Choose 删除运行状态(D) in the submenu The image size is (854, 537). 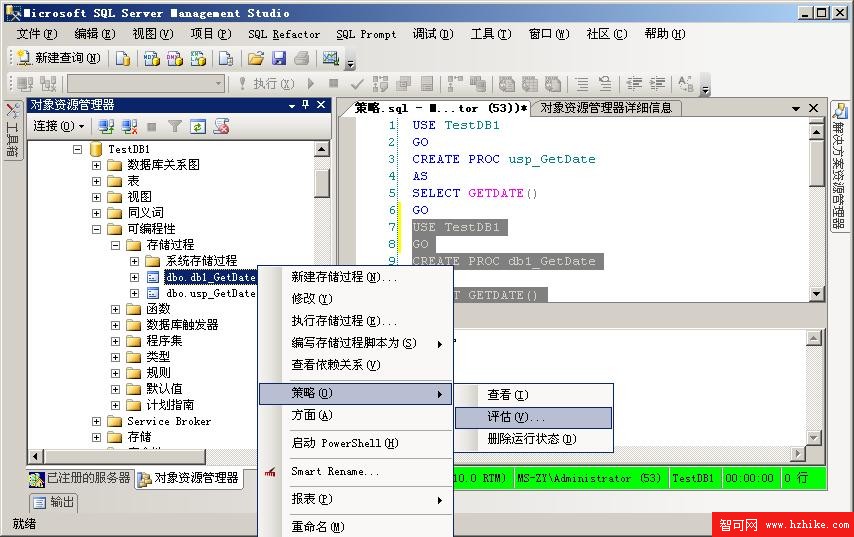click(533, 439)
